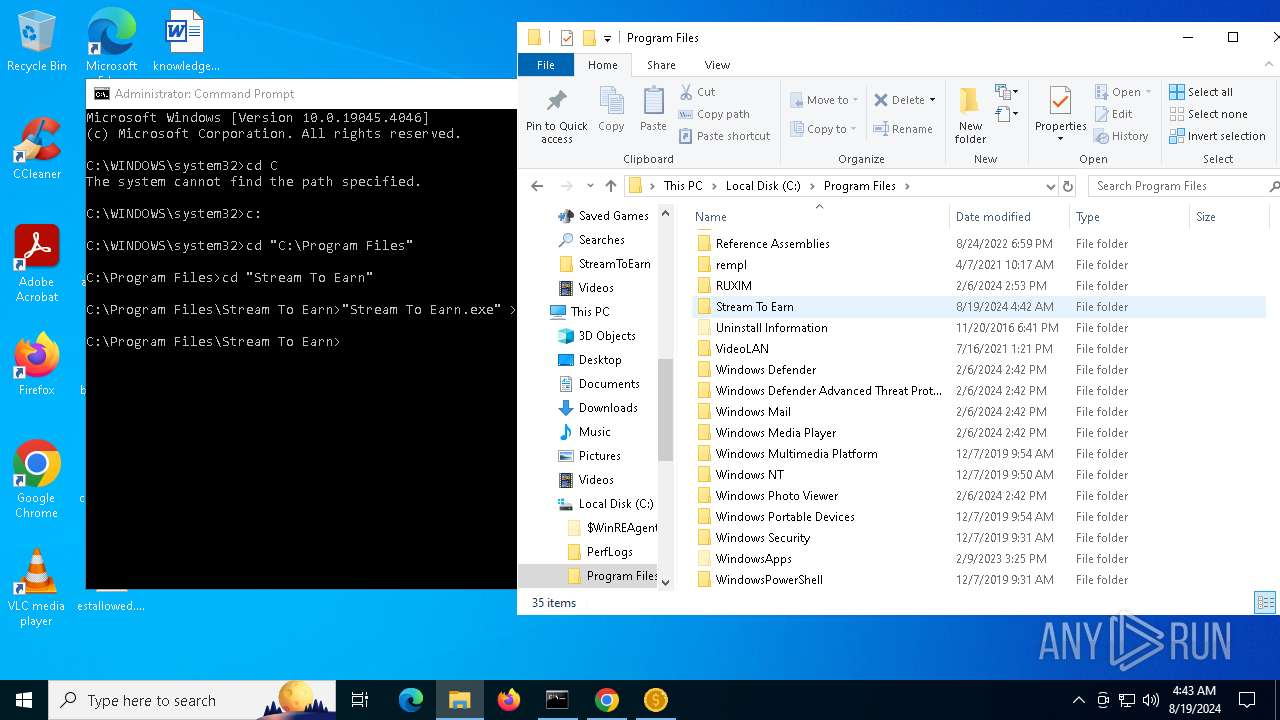
Task: Open Recent locations dropdown arrow
Action: click(x=590, y=186)
